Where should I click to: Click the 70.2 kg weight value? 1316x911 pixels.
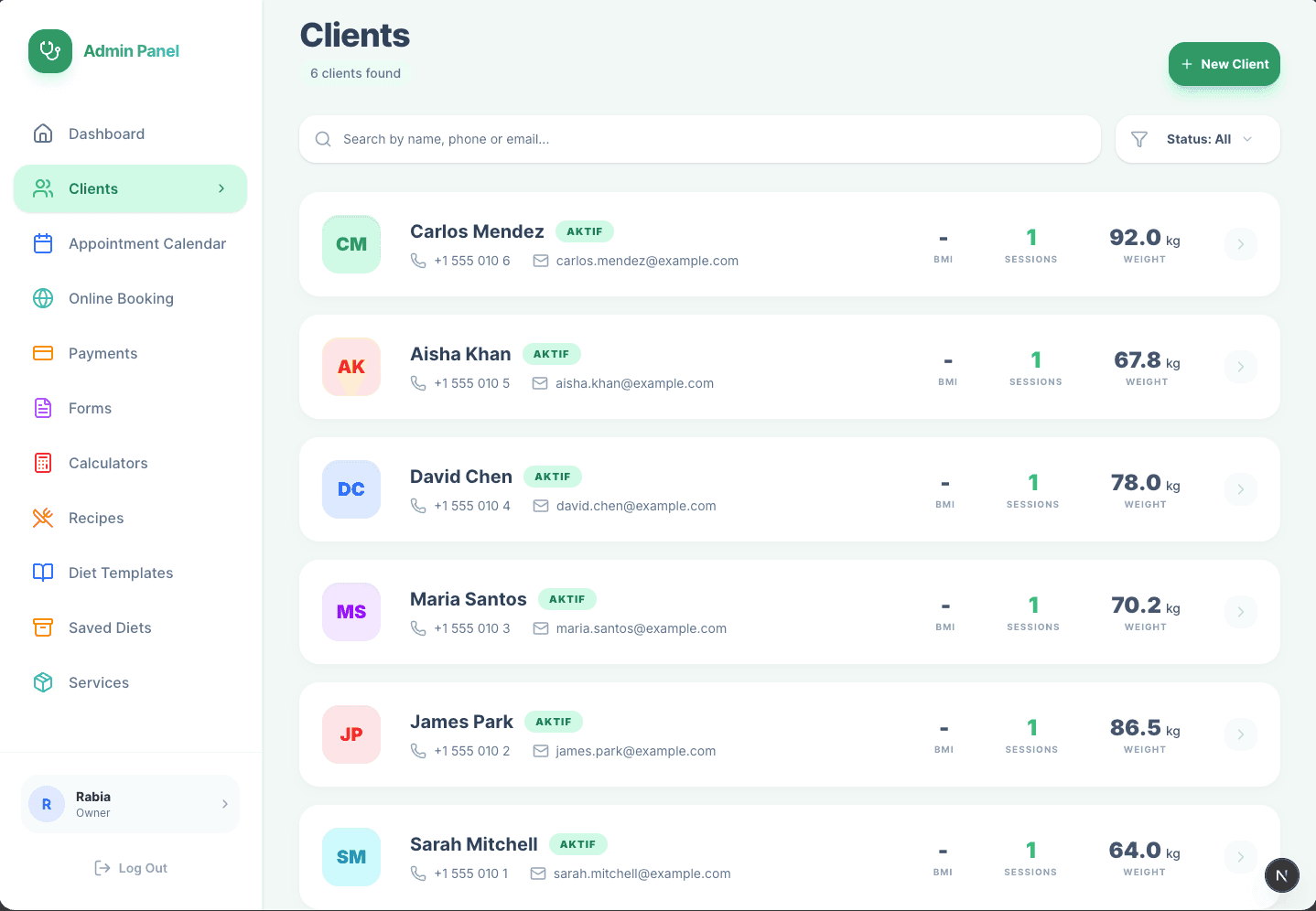click(1146, 606)
